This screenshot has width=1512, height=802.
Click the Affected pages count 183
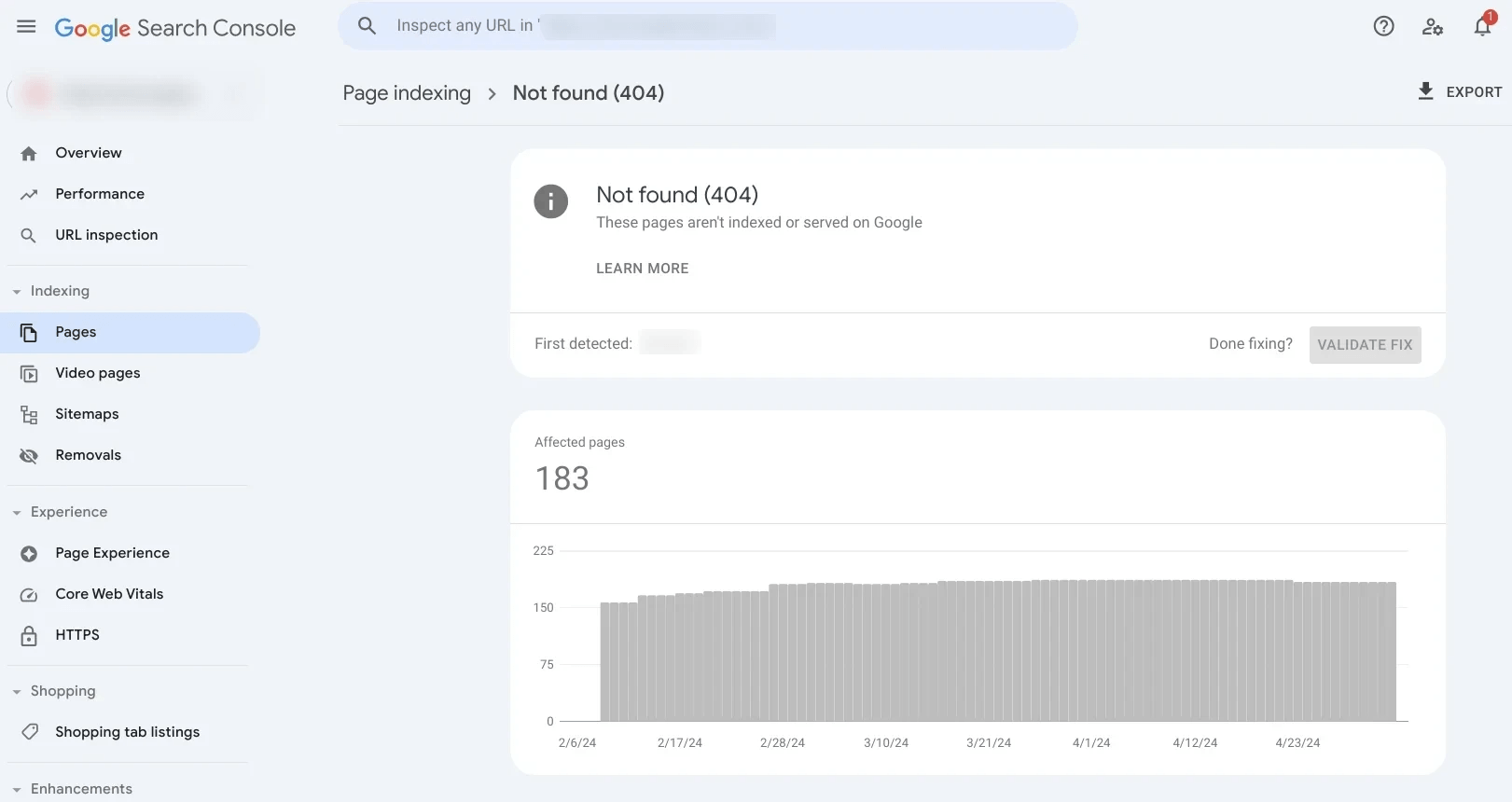click(562, 478)
